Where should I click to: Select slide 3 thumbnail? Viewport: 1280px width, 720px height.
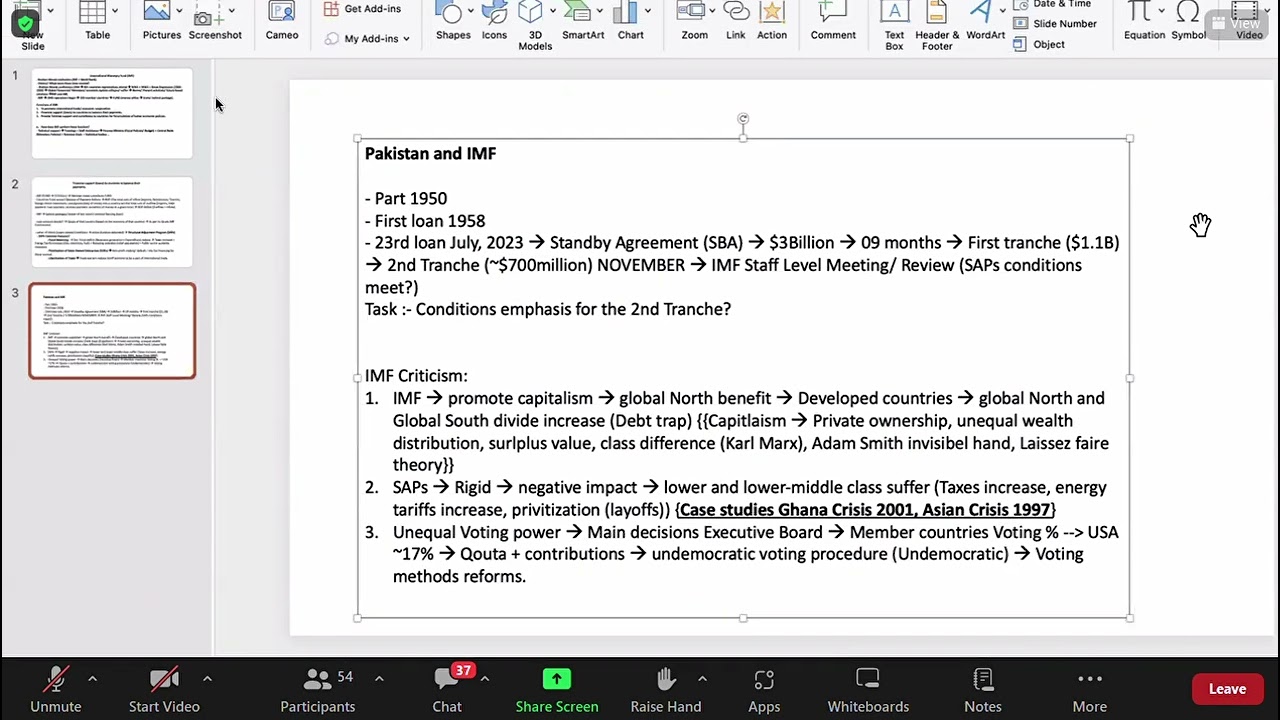pyautogui.click(x=112, y=331)
